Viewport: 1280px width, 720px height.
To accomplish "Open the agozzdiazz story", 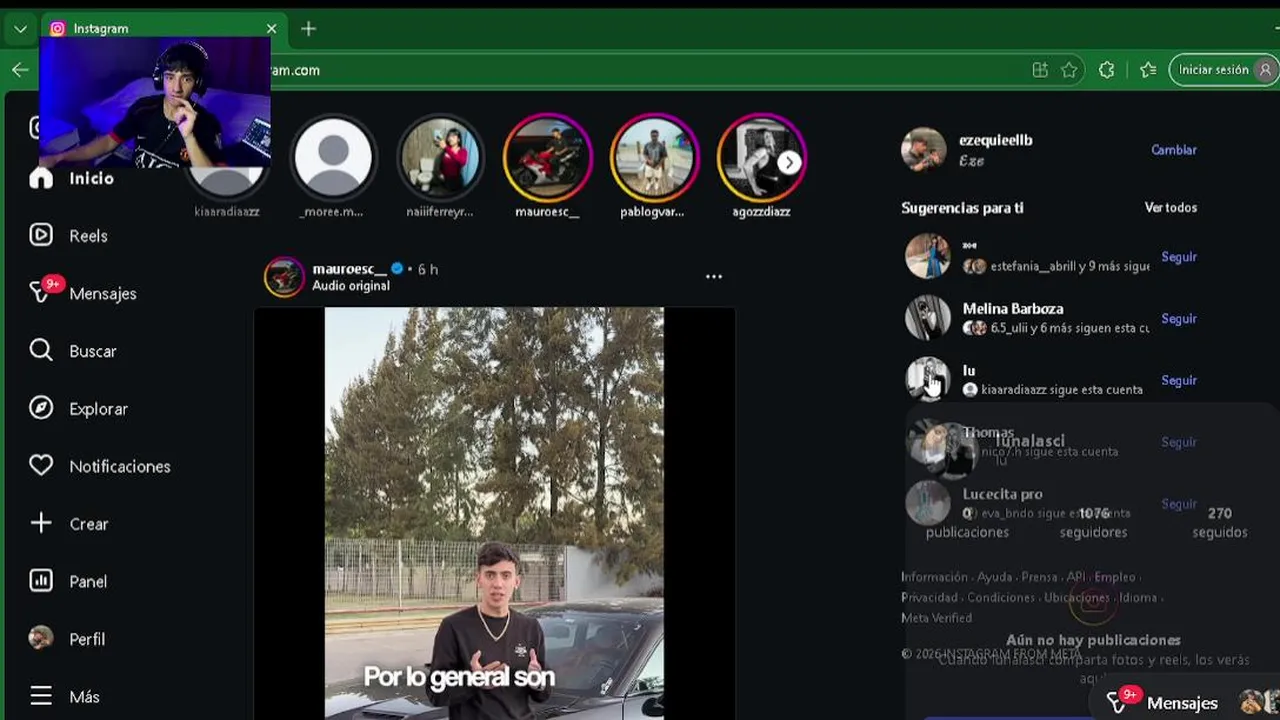I will tap(761, 158).
